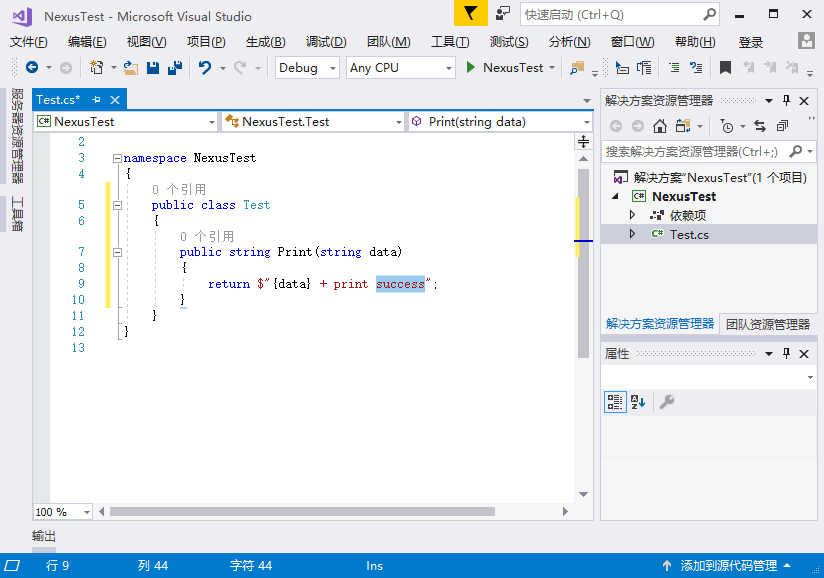Open the 服务器资源管理器 side tab
This screenshot has width=824, height=578.
coord(17,136)
